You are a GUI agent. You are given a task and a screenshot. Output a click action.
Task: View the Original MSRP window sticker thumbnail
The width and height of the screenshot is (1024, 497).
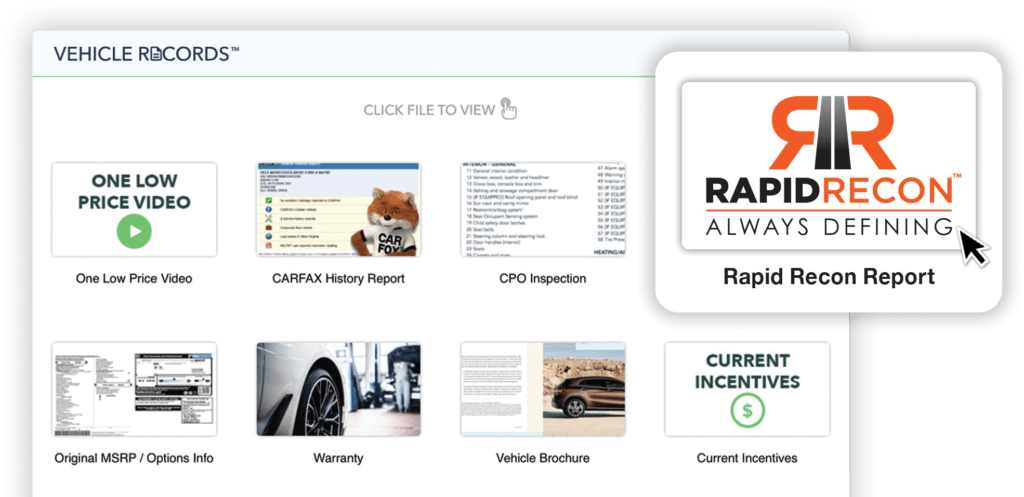pyautogui.click(x=134, y=389)
